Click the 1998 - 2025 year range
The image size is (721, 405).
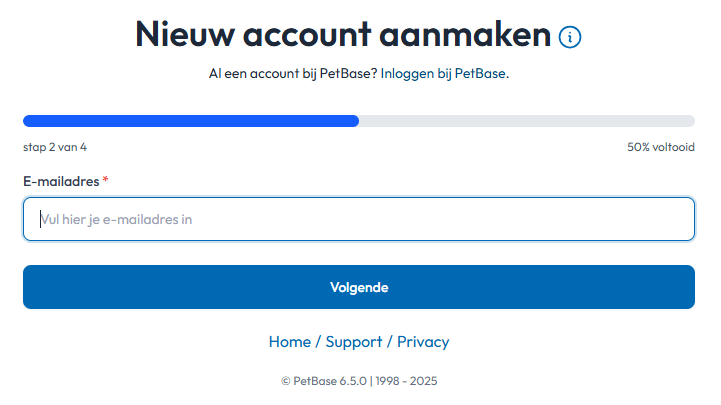point(406,381)
